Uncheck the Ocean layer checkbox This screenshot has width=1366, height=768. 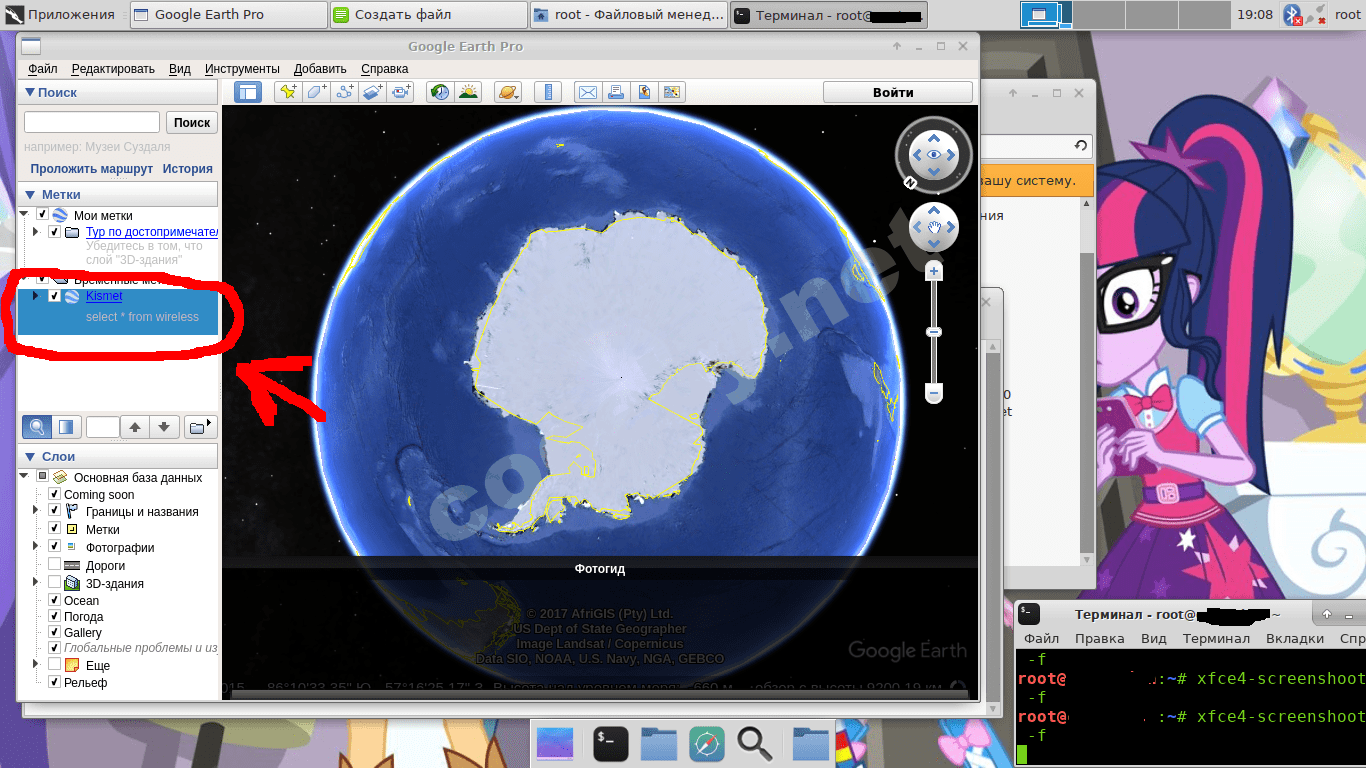[55, 600]
